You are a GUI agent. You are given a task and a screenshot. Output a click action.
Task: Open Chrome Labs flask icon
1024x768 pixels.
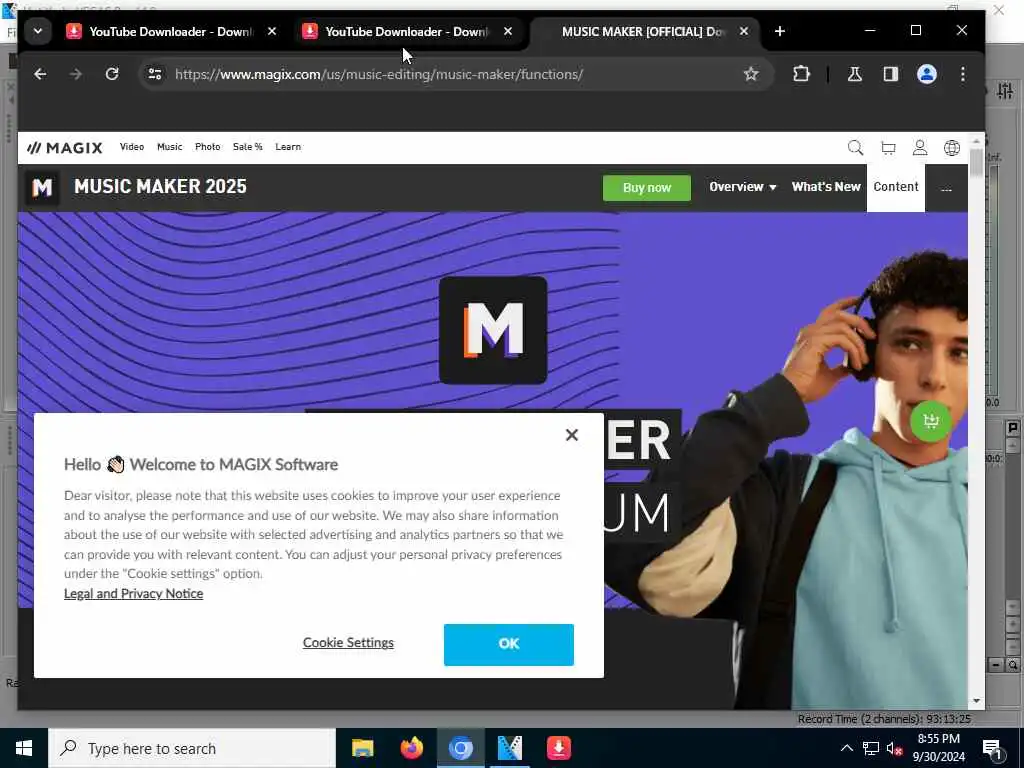coord(854,74)
